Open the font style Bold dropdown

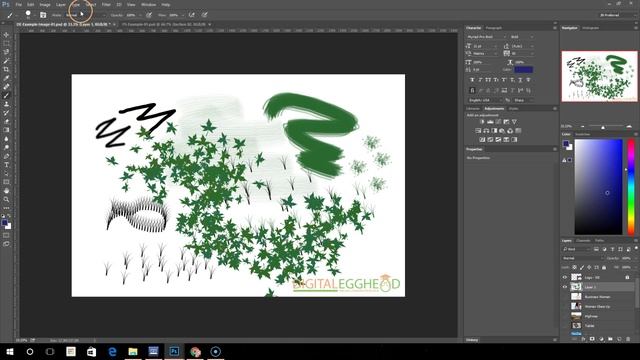pyautogui.click(x=522, y=37)
